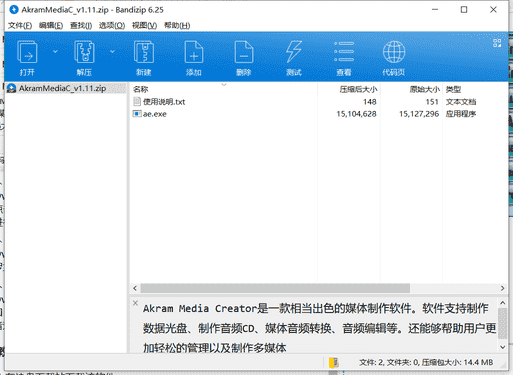Viewport: 513px width, 375px height.
Task: Click the comment panel scroll down arrow
Action: (x=503, y=347)
